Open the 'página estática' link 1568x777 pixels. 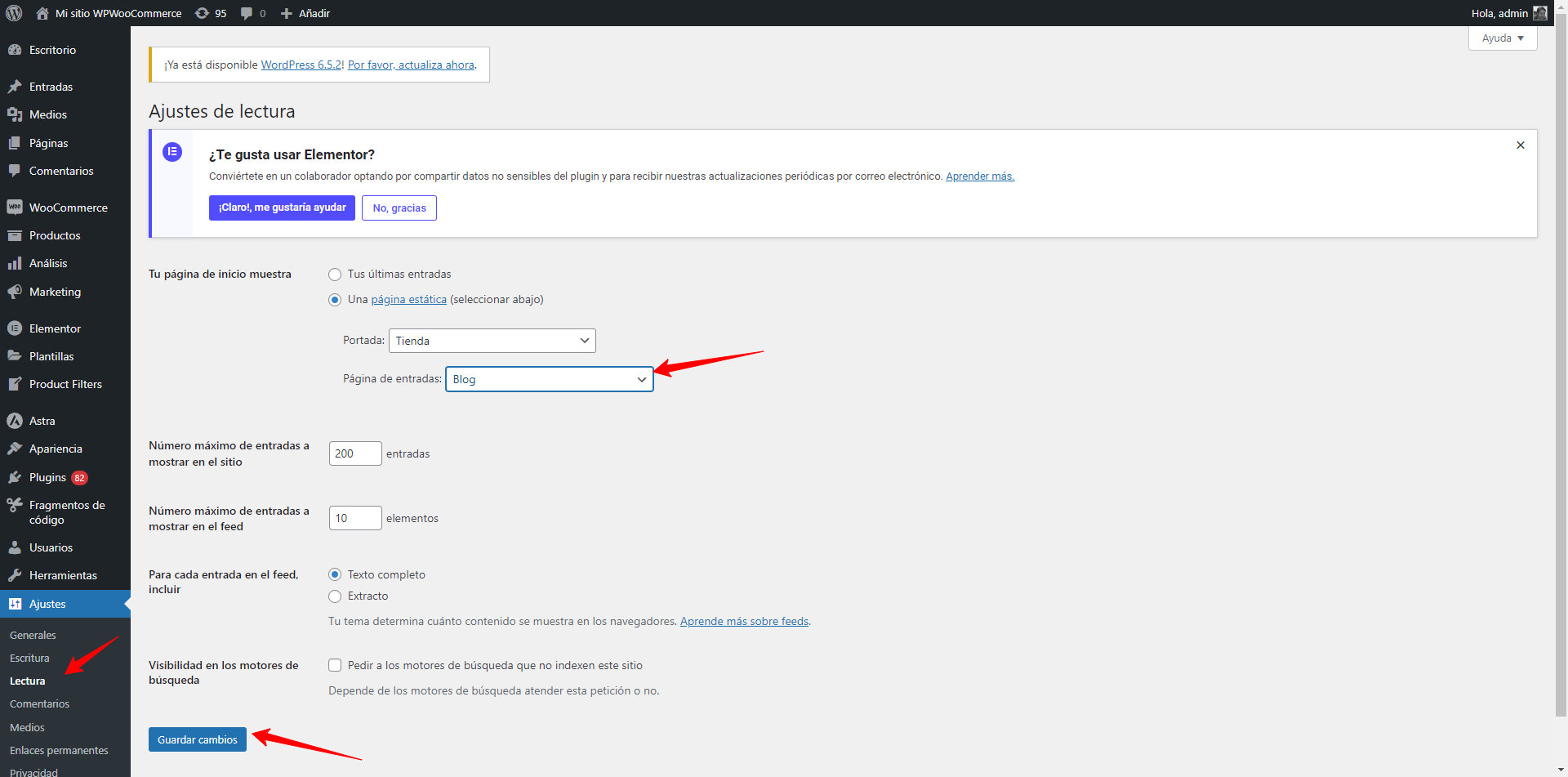408,300
